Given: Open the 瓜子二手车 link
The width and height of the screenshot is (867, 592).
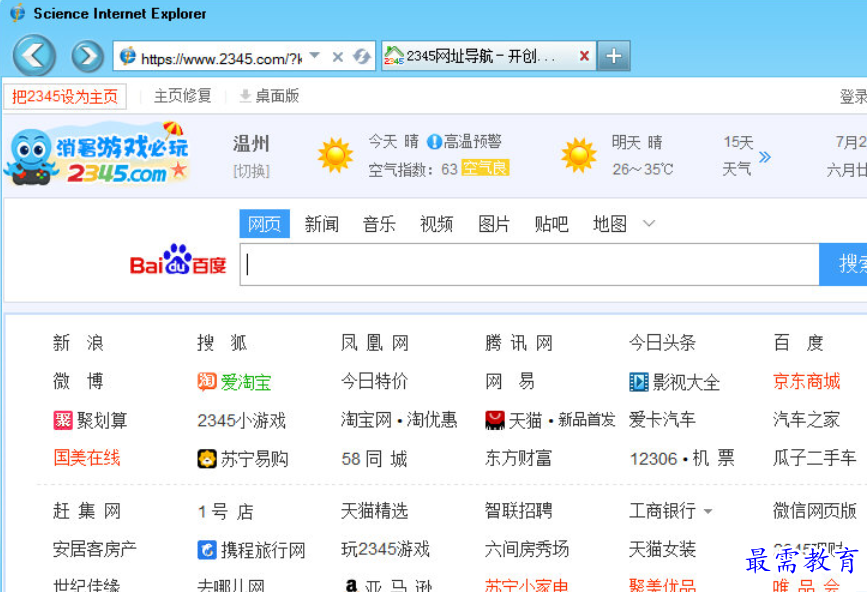Looking at the screenshot, I should click(x=815, y=458).
